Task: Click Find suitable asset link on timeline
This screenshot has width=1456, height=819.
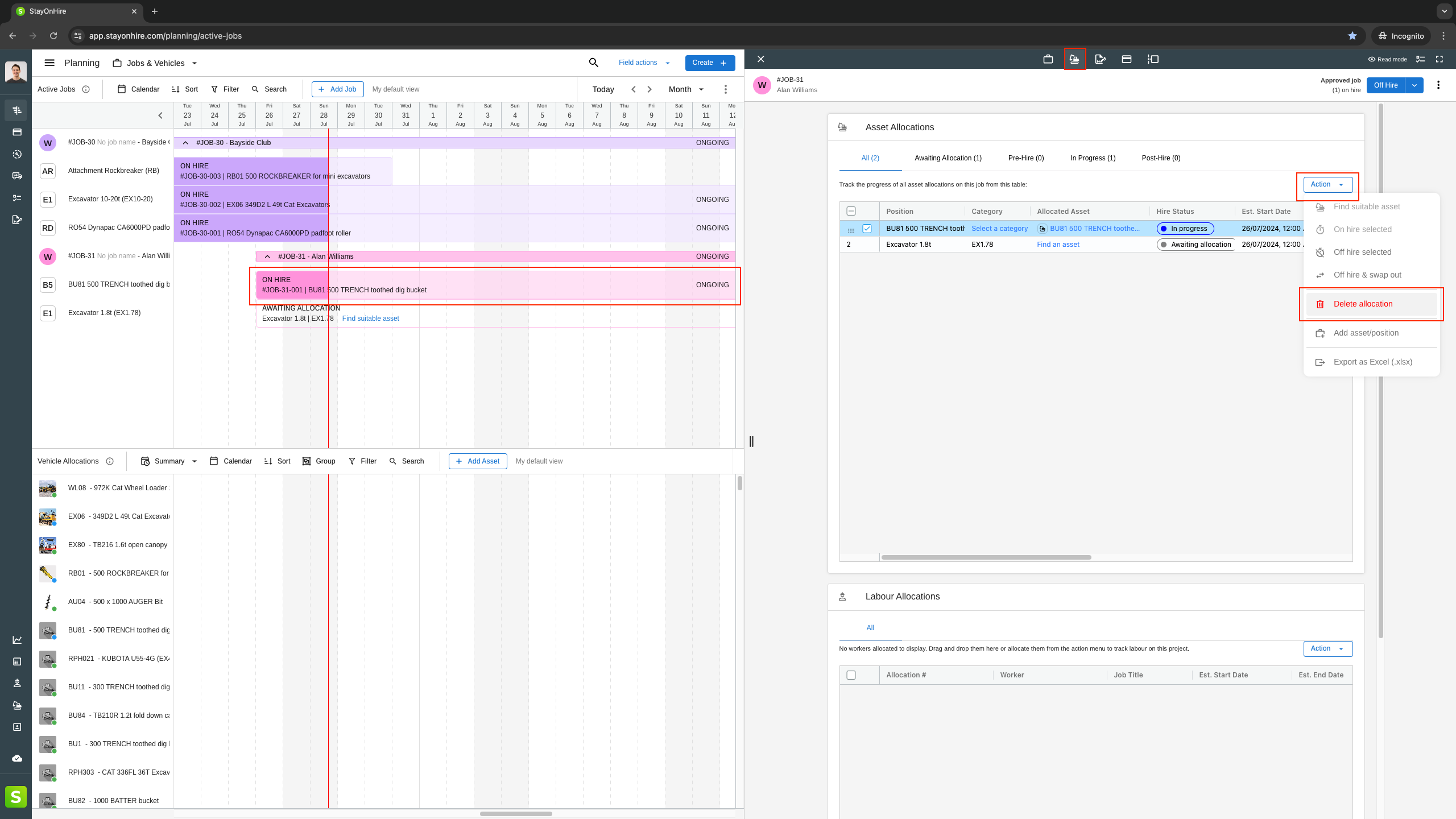Action: (370, 318)
